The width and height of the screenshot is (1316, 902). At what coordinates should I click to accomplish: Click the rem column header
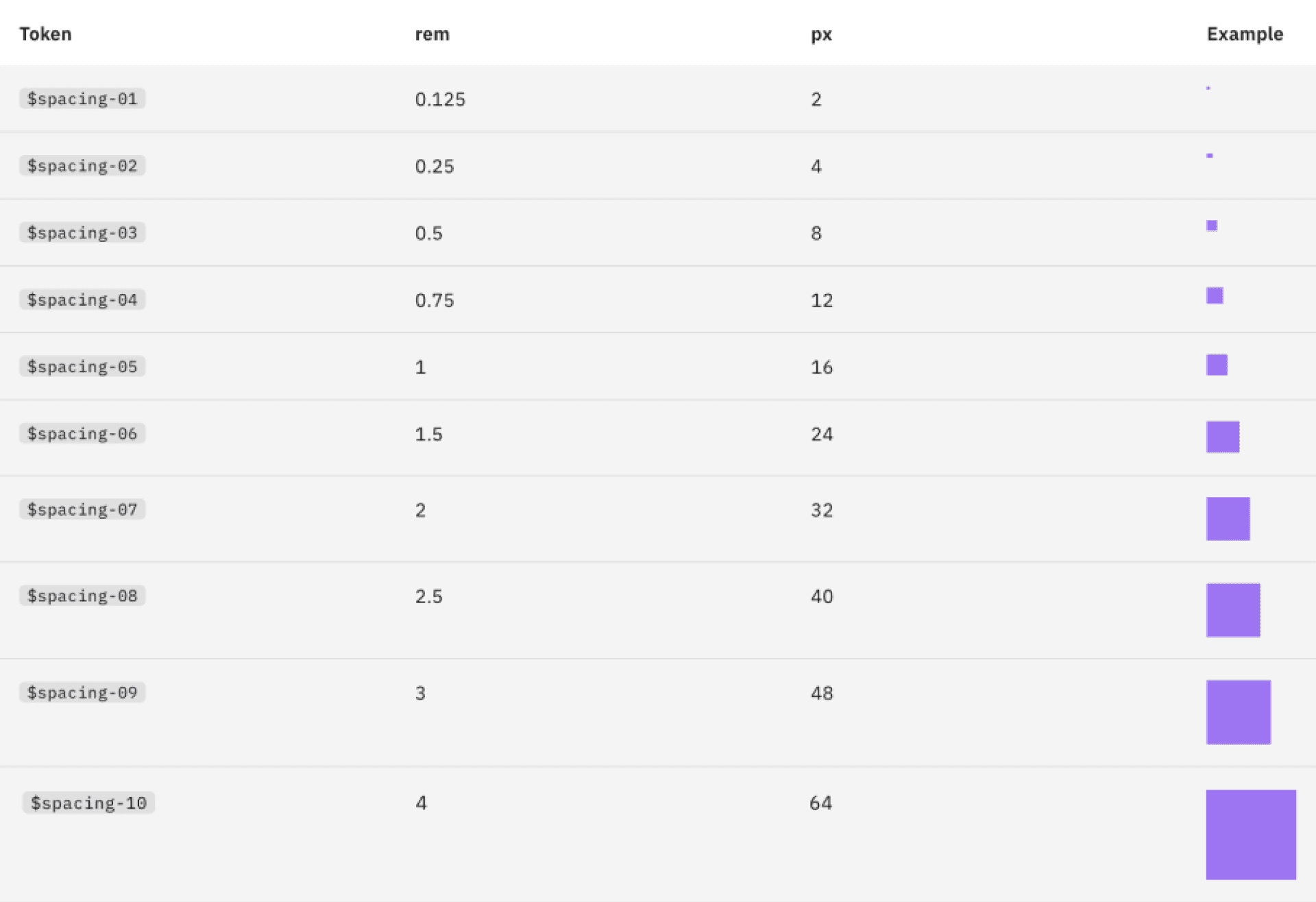pos(432,34)
